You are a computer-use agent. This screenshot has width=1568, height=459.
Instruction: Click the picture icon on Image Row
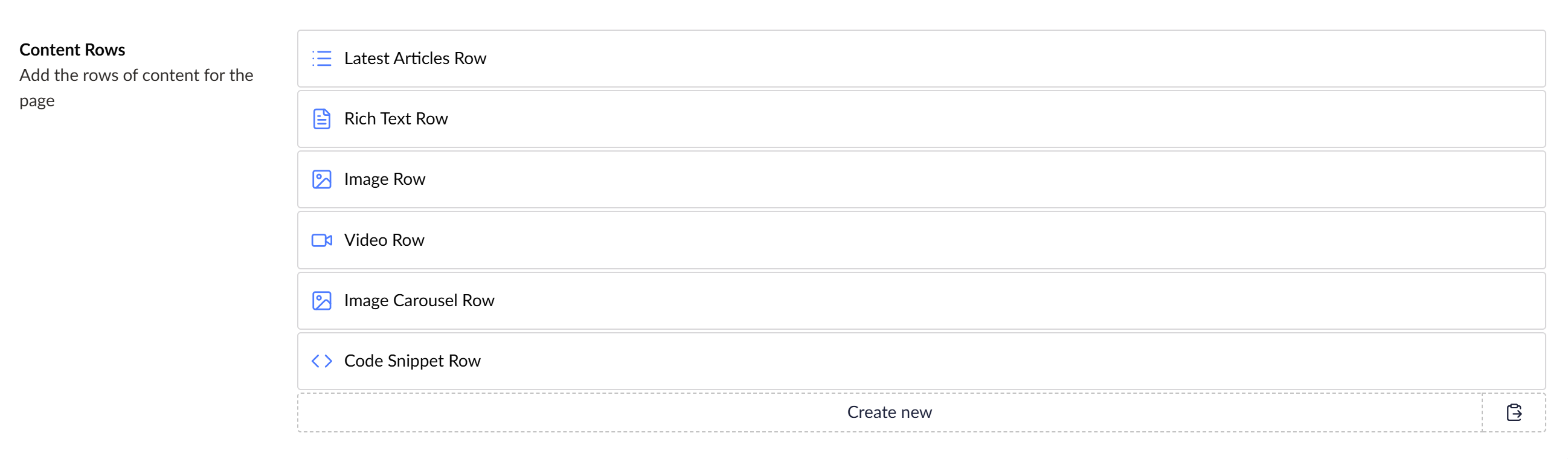[x=321, y=179]
